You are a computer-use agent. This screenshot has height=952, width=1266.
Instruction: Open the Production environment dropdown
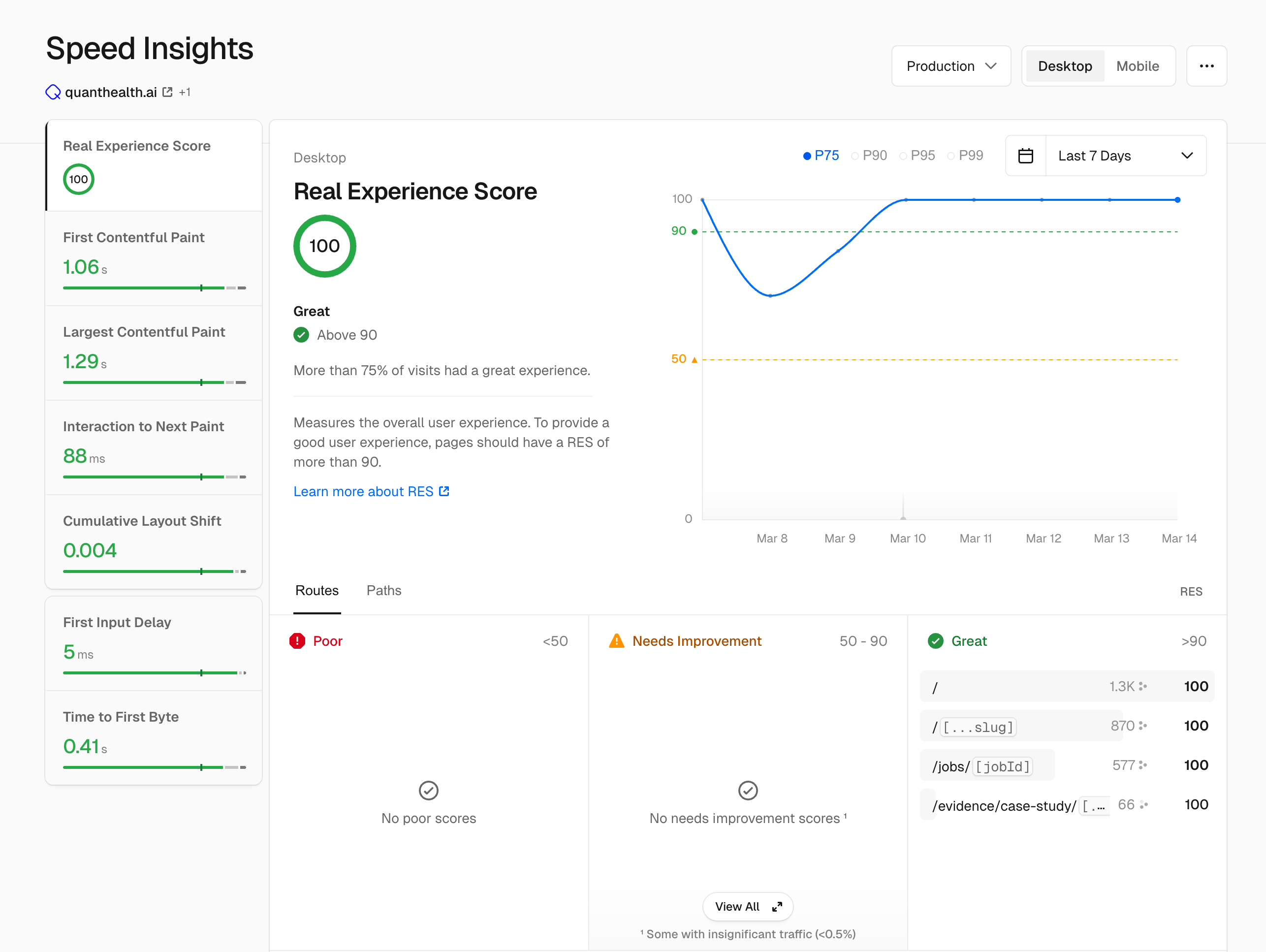(x=950, y=66)
